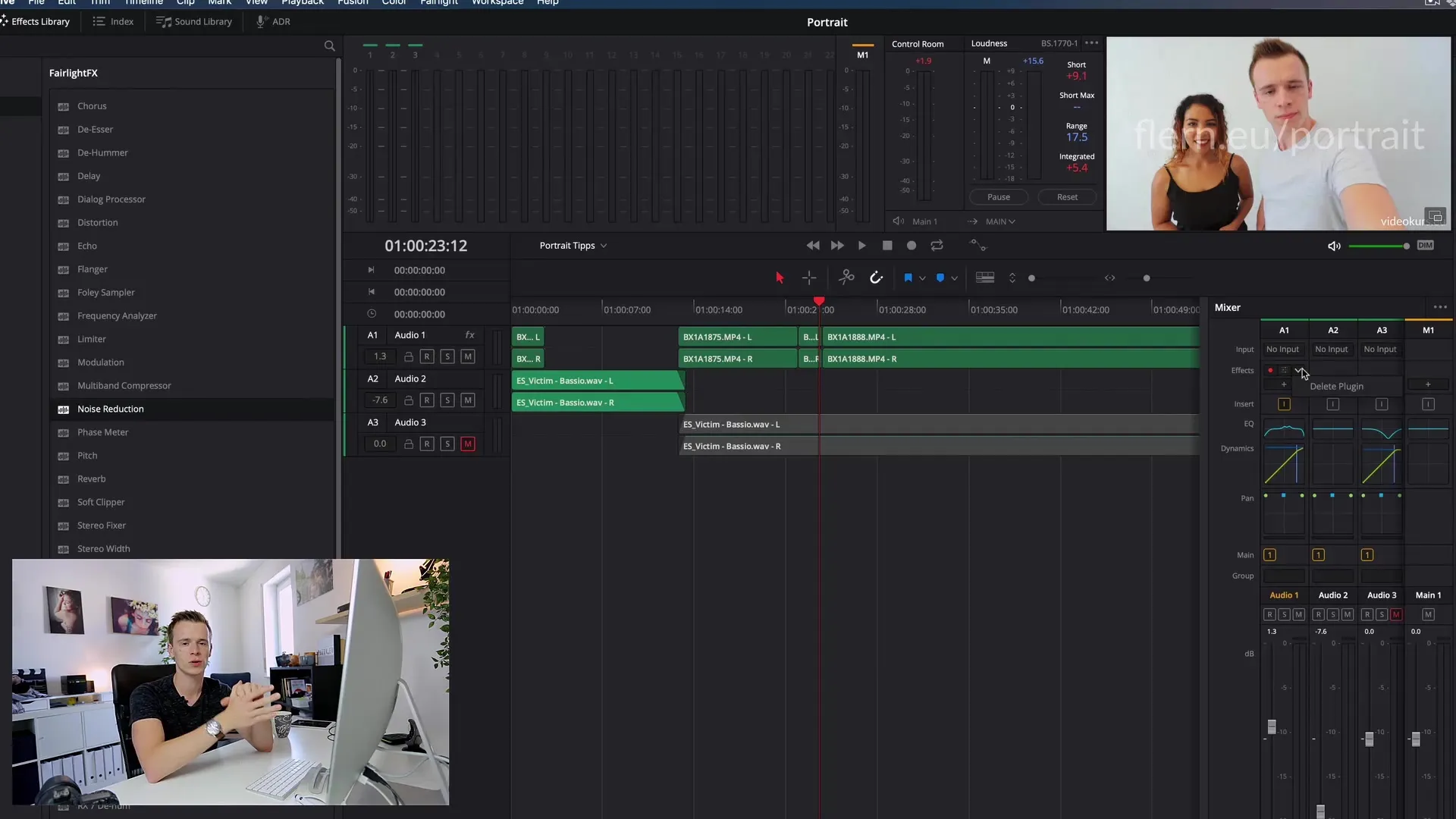
Task: Open A1 plugin controls settings icon
Action: tap(1284, 370)
